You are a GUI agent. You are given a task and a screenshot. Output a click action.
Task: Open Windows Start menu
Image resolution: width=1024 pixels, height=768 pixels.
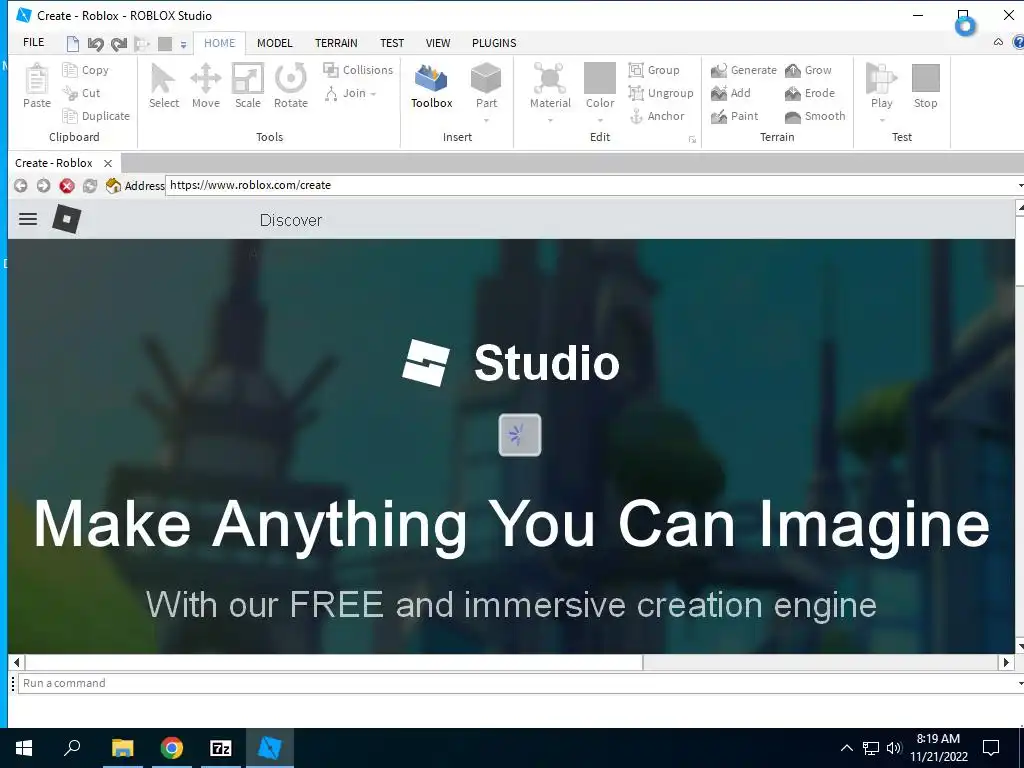(x=24, y=748)
